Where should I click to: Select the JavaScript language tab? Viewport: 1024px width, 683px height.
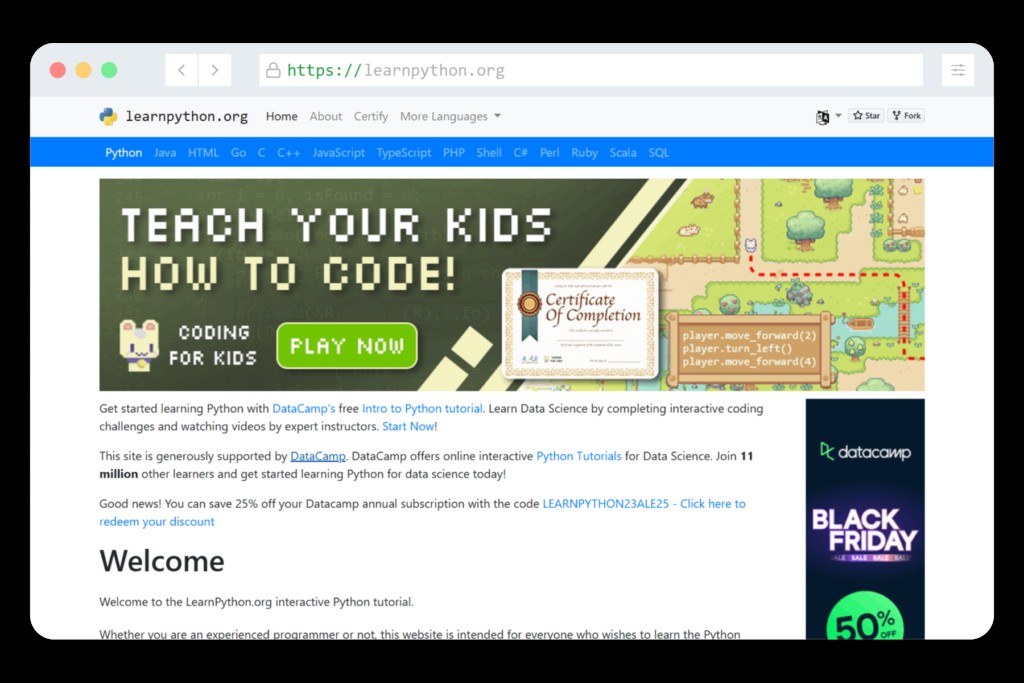point(338,153)
